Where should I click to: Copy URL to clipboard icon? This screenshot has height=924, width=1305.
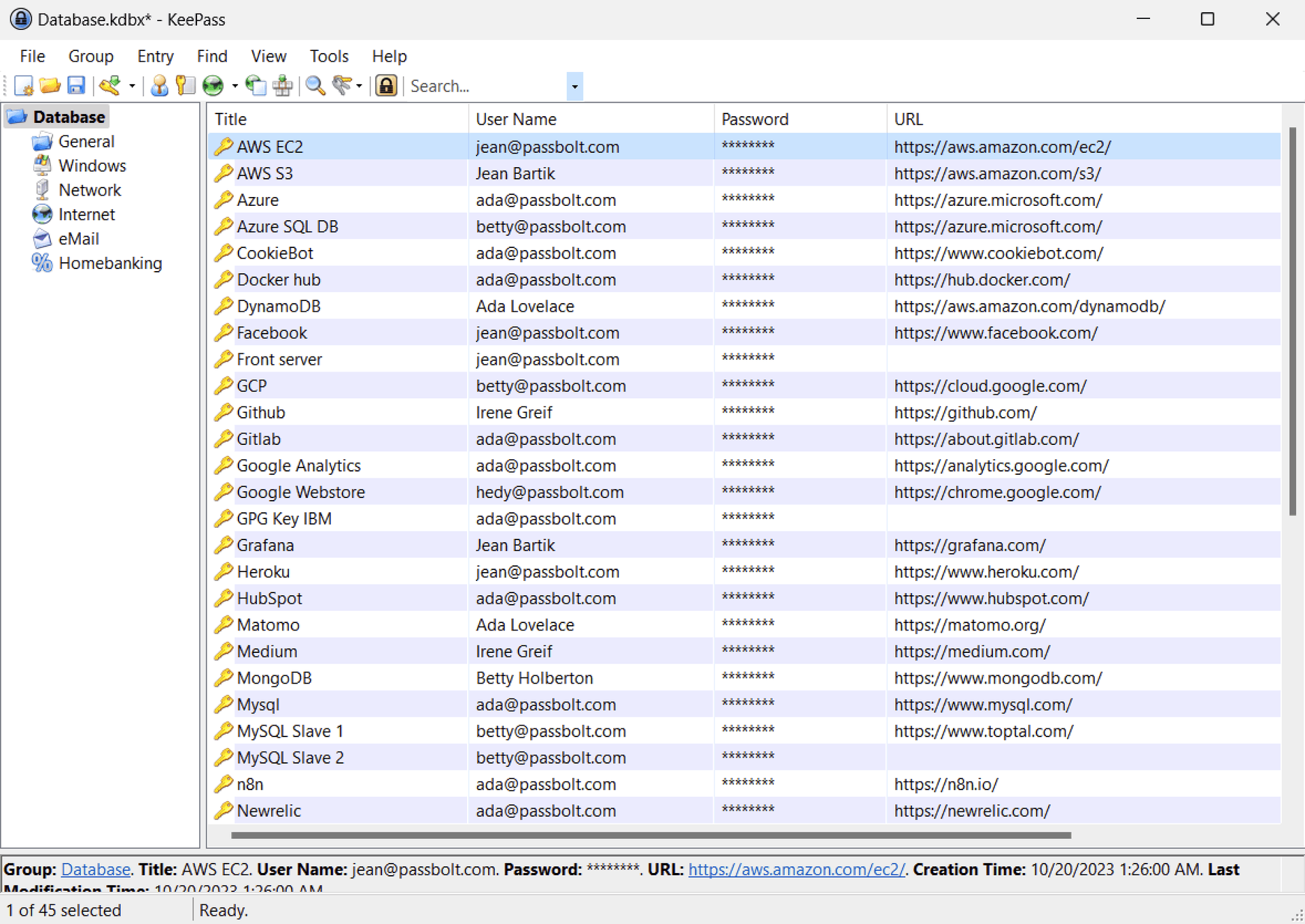tap(256, 86)
